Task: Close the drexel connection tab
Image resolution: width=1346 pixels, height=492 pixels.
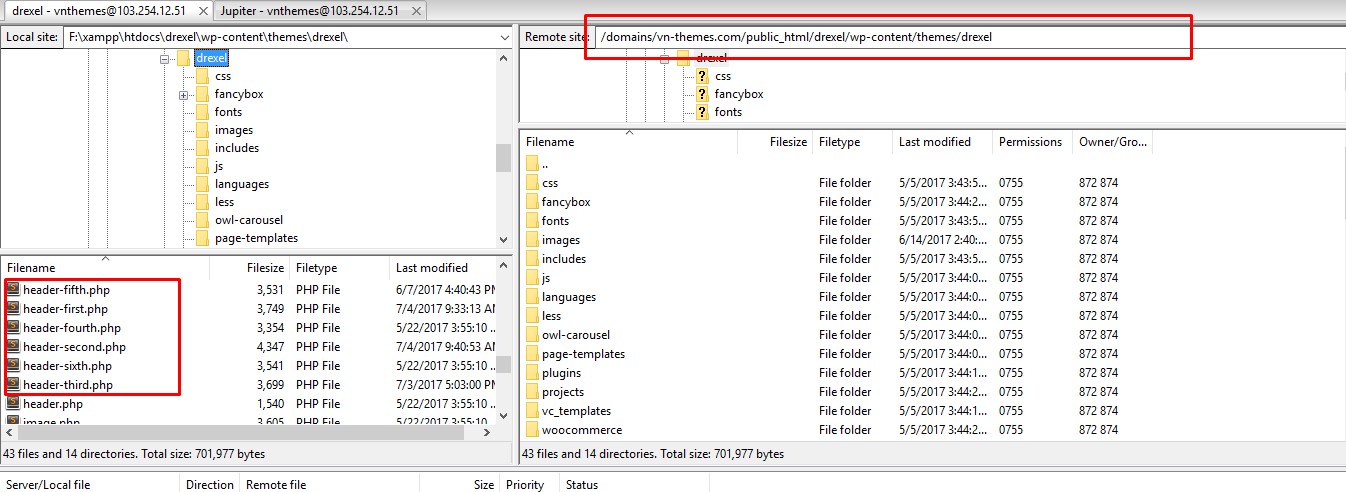Action: coord(204,10)
